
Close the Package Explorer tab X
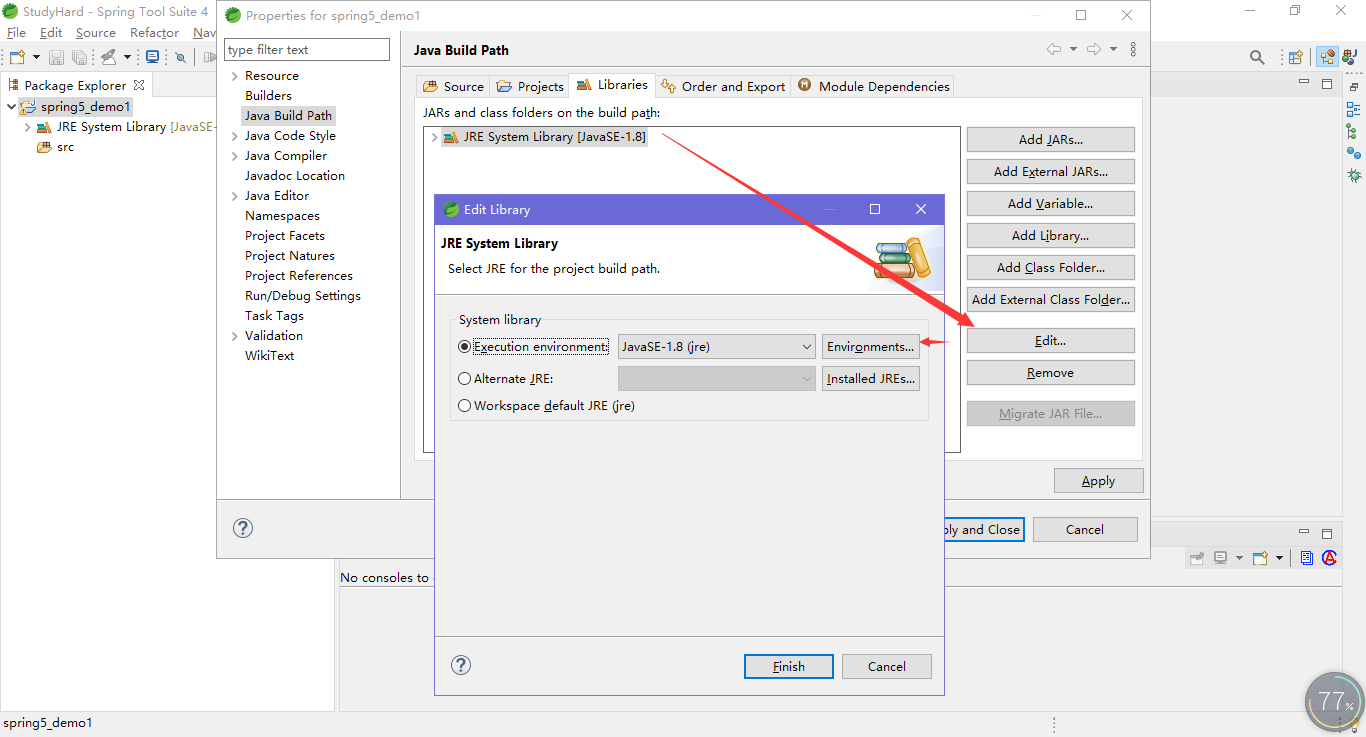pyautogui.click(x=139, y=85)
